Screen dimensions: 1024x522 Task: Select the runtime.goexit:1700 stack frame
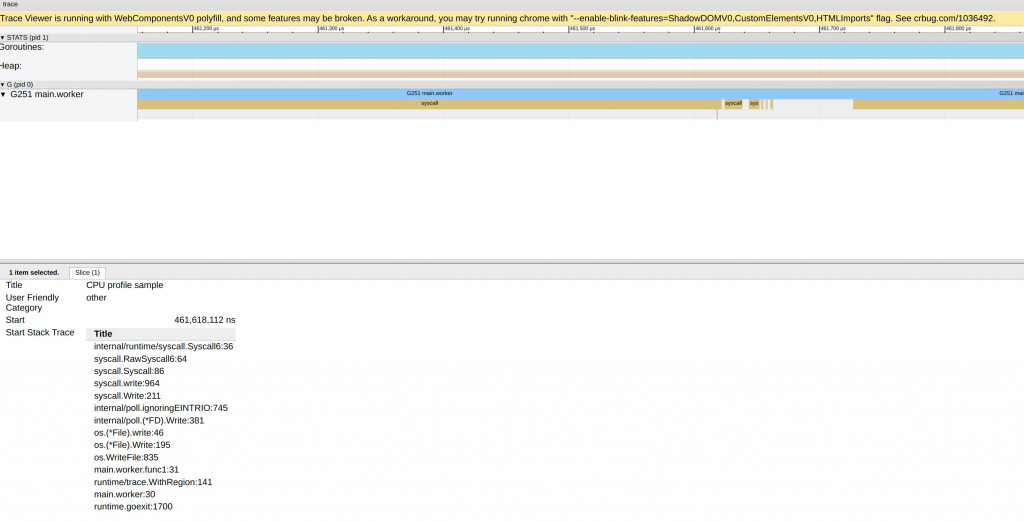133,507
